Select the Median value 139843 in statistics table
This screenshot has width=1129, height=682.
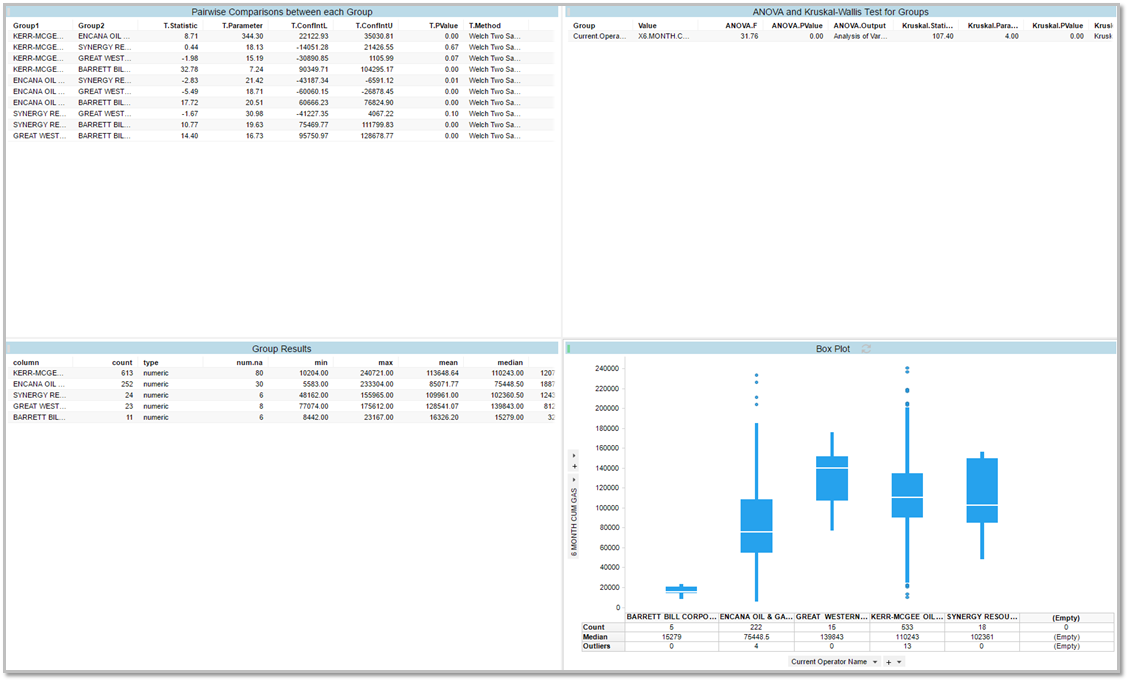pyautogui.click(x=832, y=637)
